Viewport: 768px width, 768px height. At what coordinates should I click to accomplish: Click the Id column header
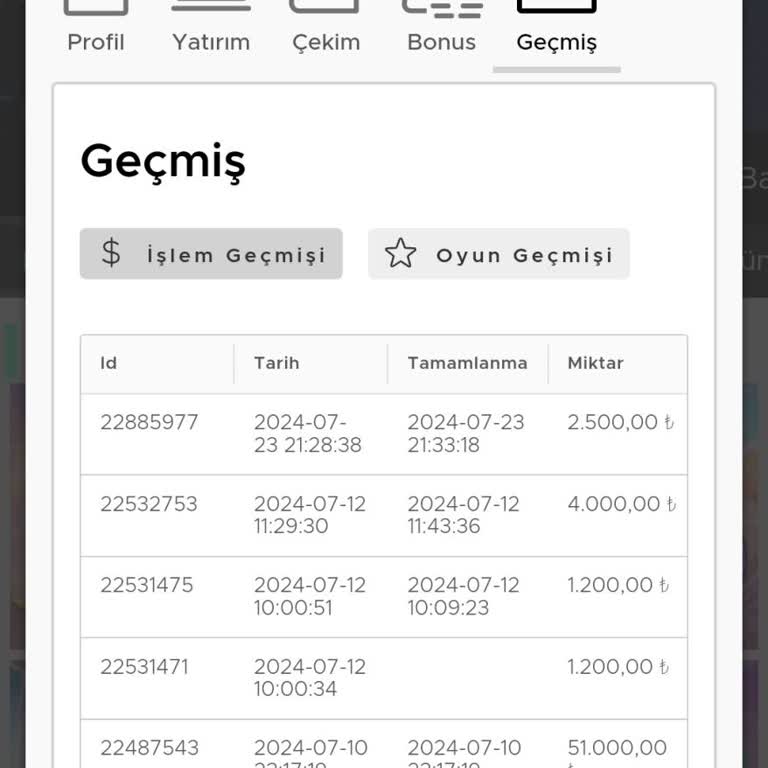pos(109,363)
